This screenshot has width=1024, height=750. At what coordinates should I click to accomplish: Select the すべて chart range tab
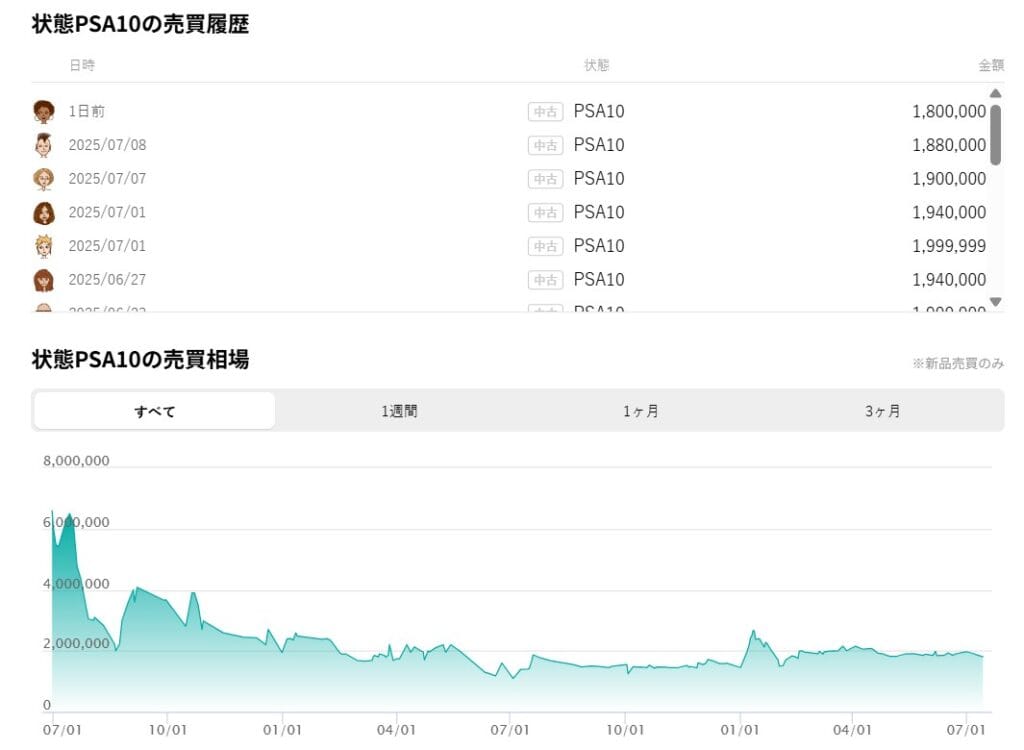(155, 411)
